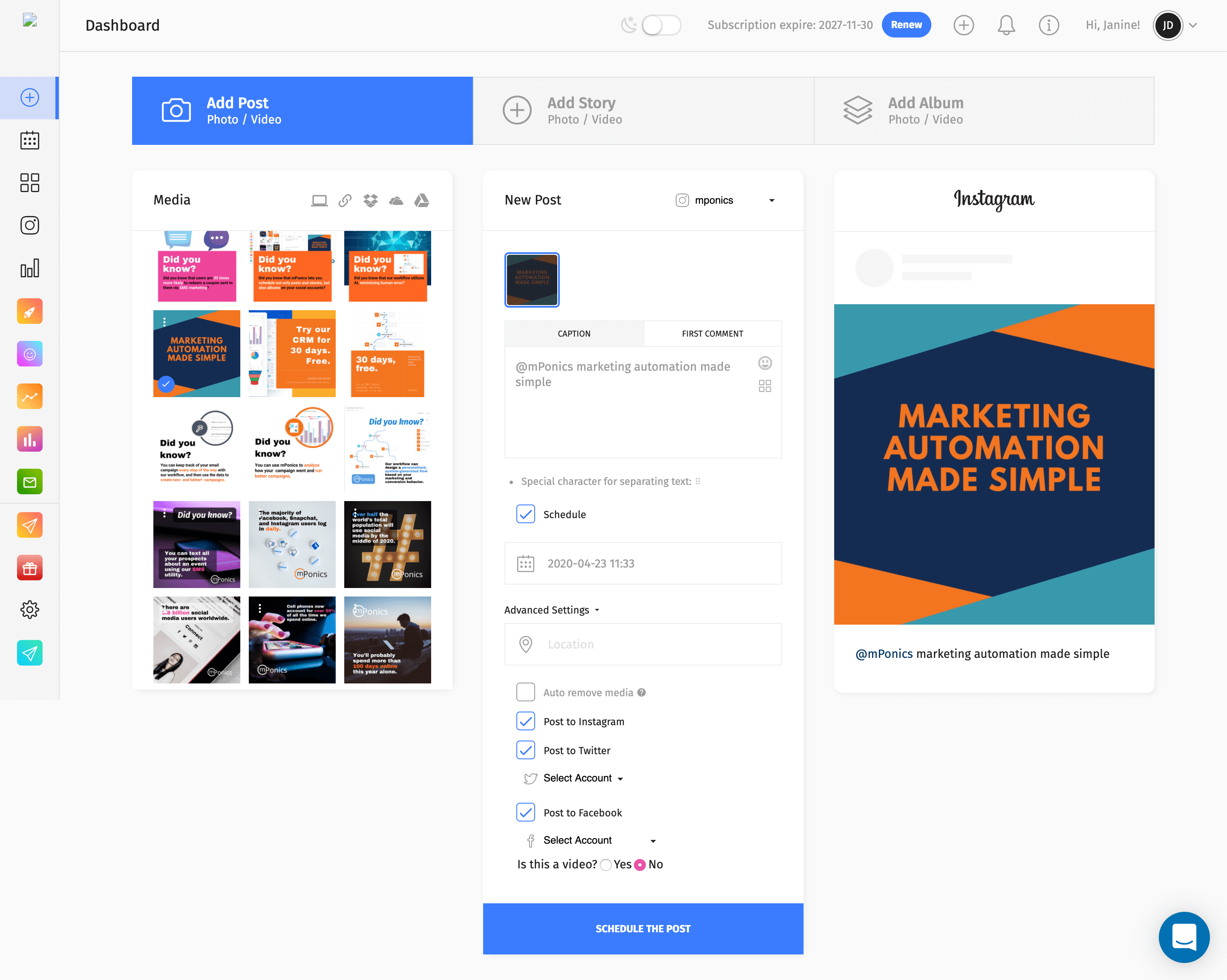Open the grid dashboard icon in the sidebar
The image size is (1227, 980).
click(29, 183)
